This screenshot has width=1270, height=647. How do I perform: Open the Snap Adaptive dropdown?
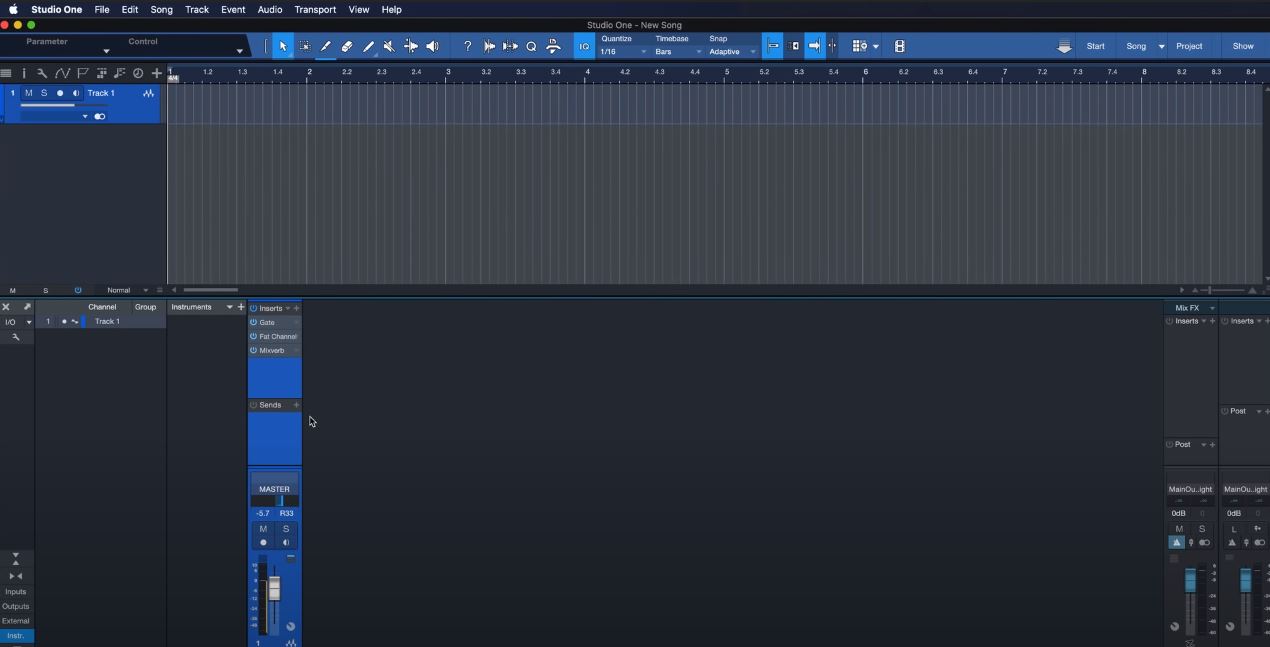[733, 51]
